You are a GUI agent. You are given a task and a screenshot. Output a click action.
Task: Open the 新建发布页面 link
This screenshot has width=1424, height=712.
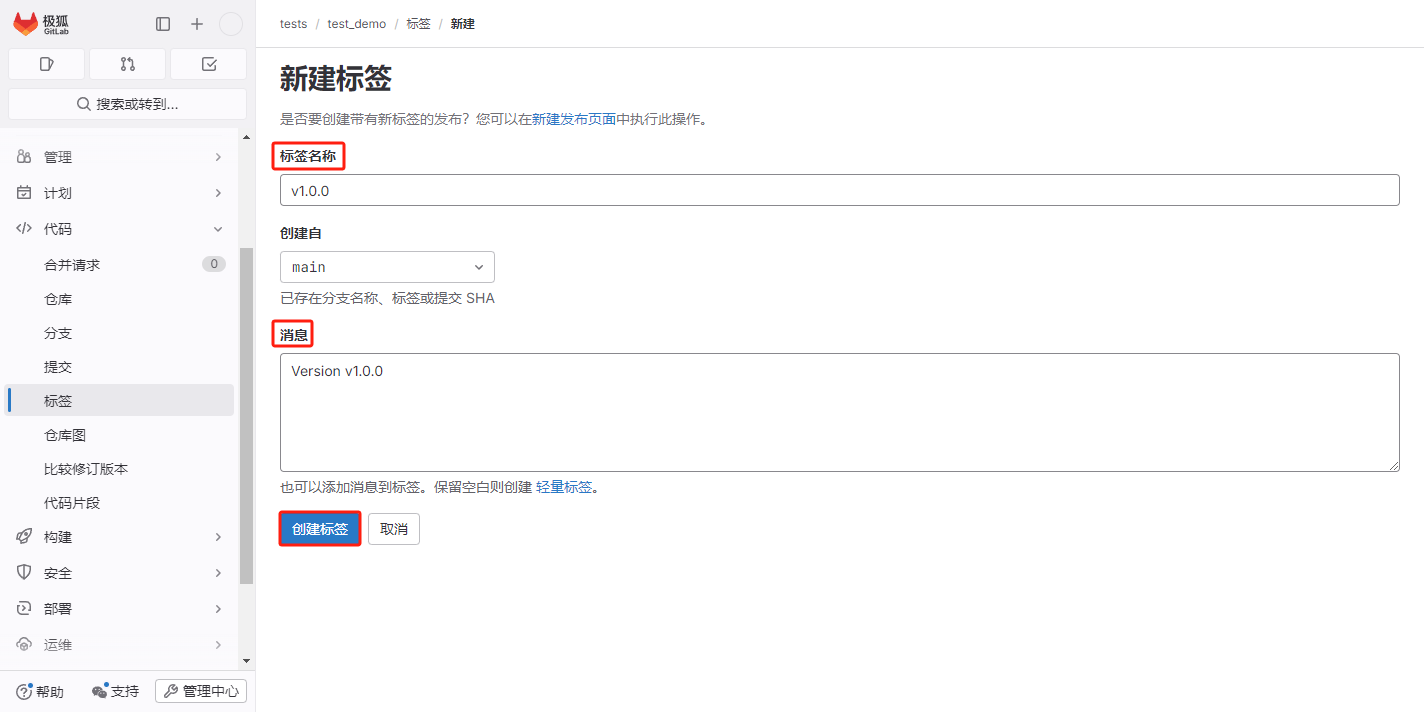(573, 119)
